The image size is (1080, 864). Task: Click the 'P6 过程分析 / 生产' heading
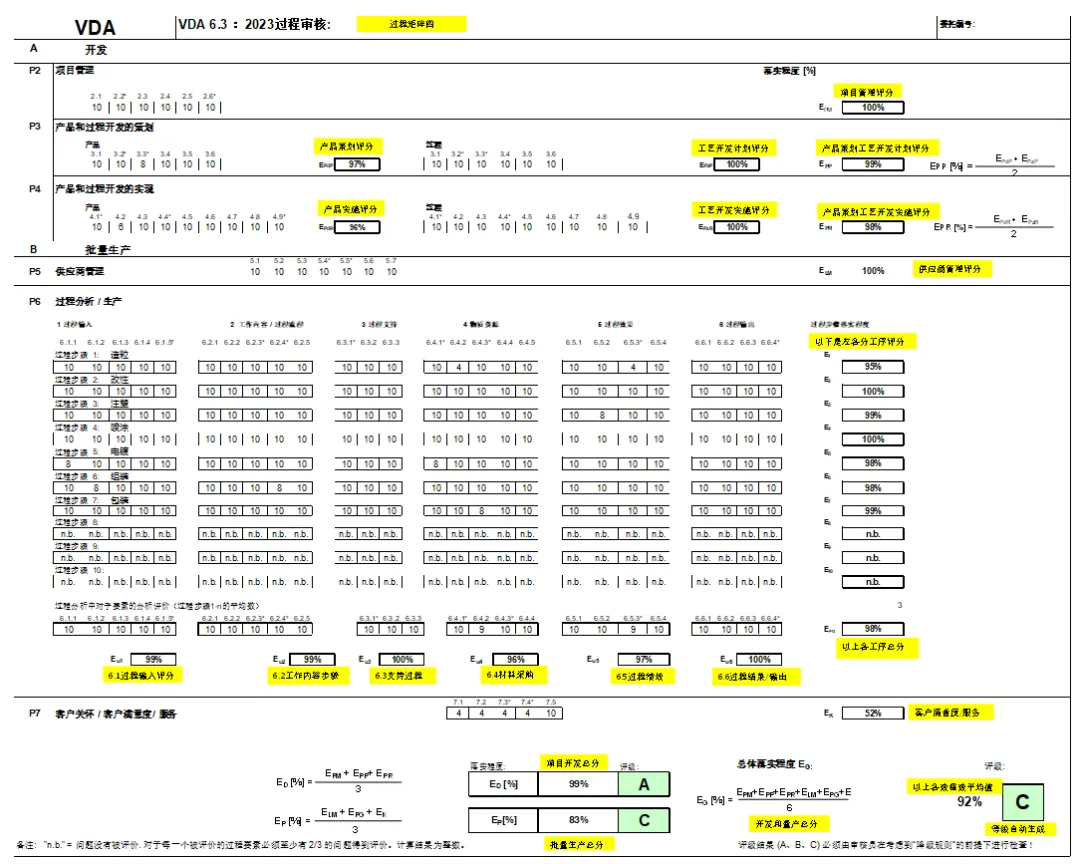point(76,301)
